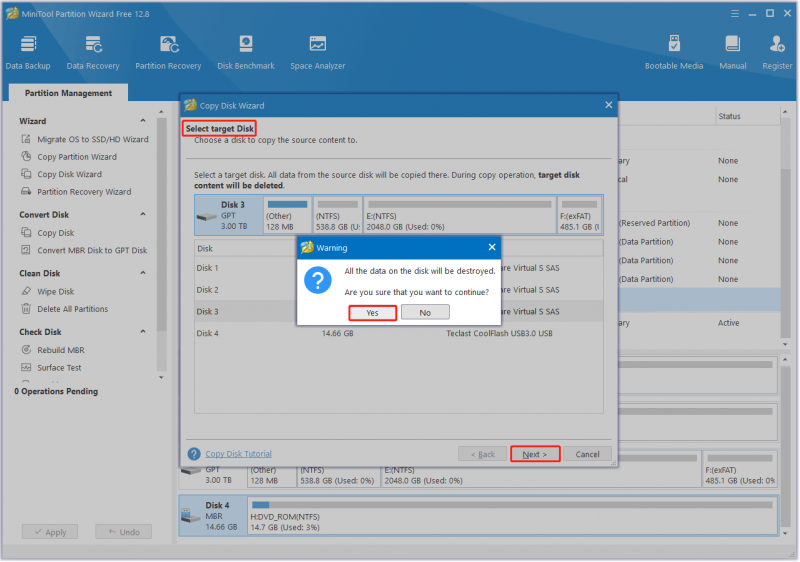The image size is (800, 562).
Task: Open the hamburger menu in title bar
Action: [x=735, y=14]
